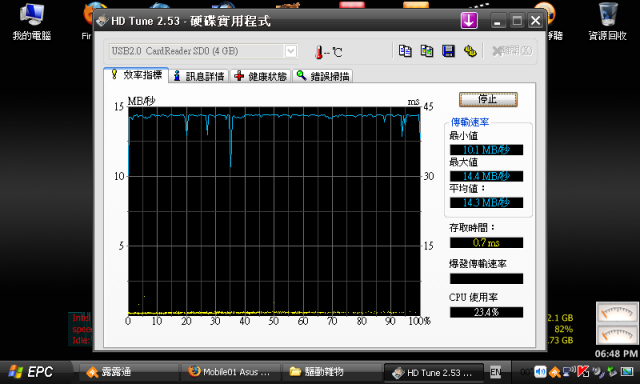Click the CPU usage 23.4% field
The image size is (640, 384).
click(x=486, y=312)
